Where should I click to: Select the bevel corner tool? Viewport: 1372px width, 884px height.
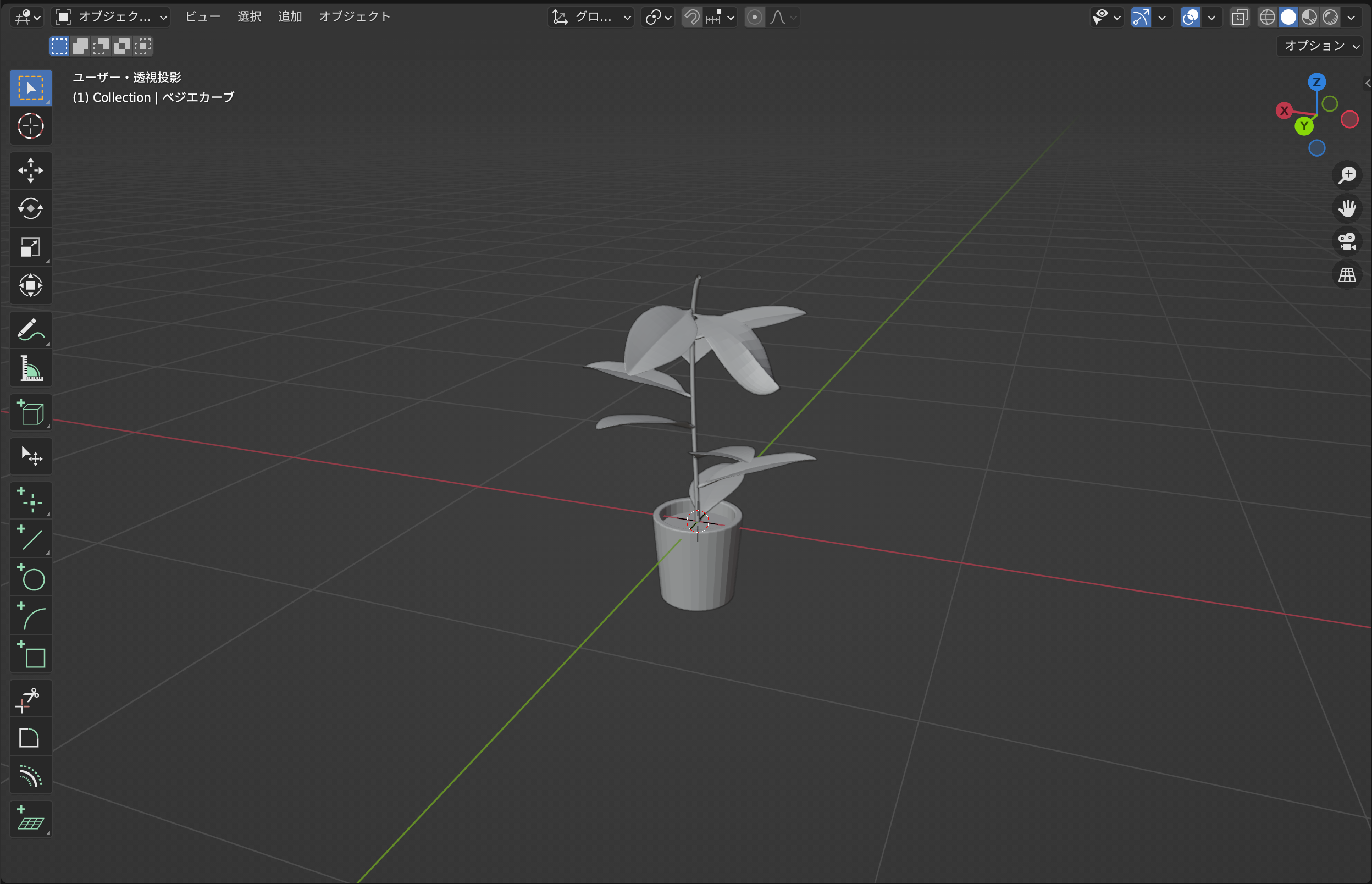click(31, 737)
